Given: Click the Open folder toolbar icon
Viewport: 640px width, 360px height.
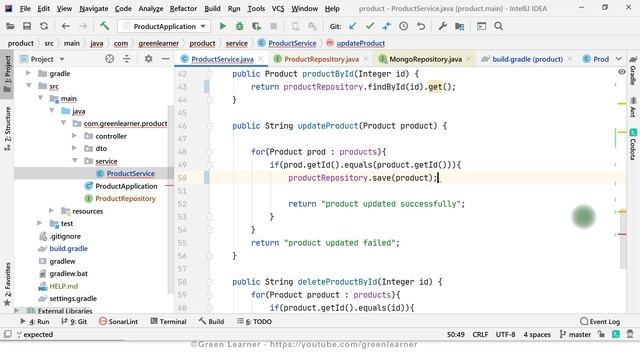Looking at the screenshot, I should [10, 27].
